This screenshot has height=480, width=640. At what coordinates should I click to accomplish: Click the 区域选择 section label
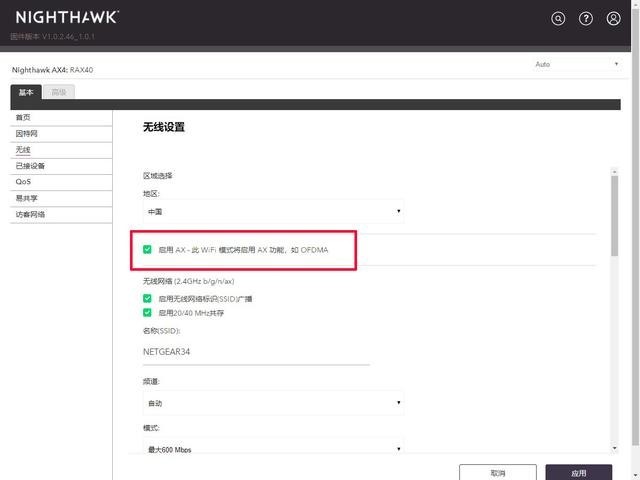[158, 176]
